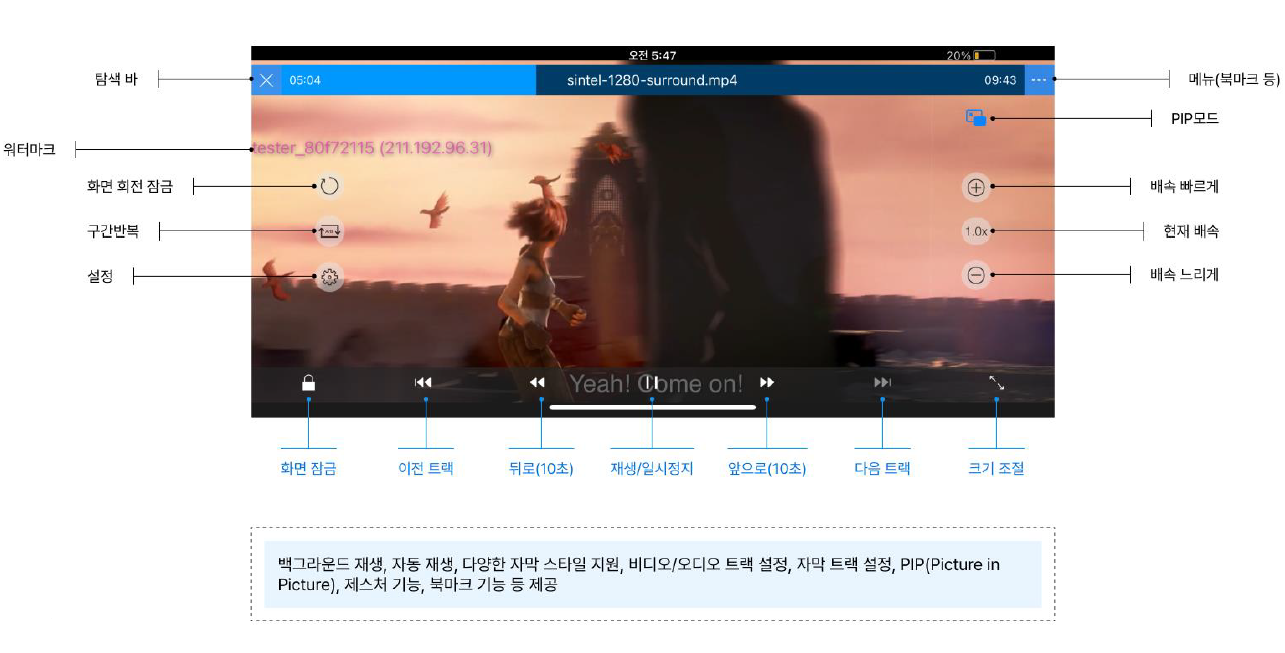
Task: Click the 화면 회전 잠금 label
Action: coord(130,186)
